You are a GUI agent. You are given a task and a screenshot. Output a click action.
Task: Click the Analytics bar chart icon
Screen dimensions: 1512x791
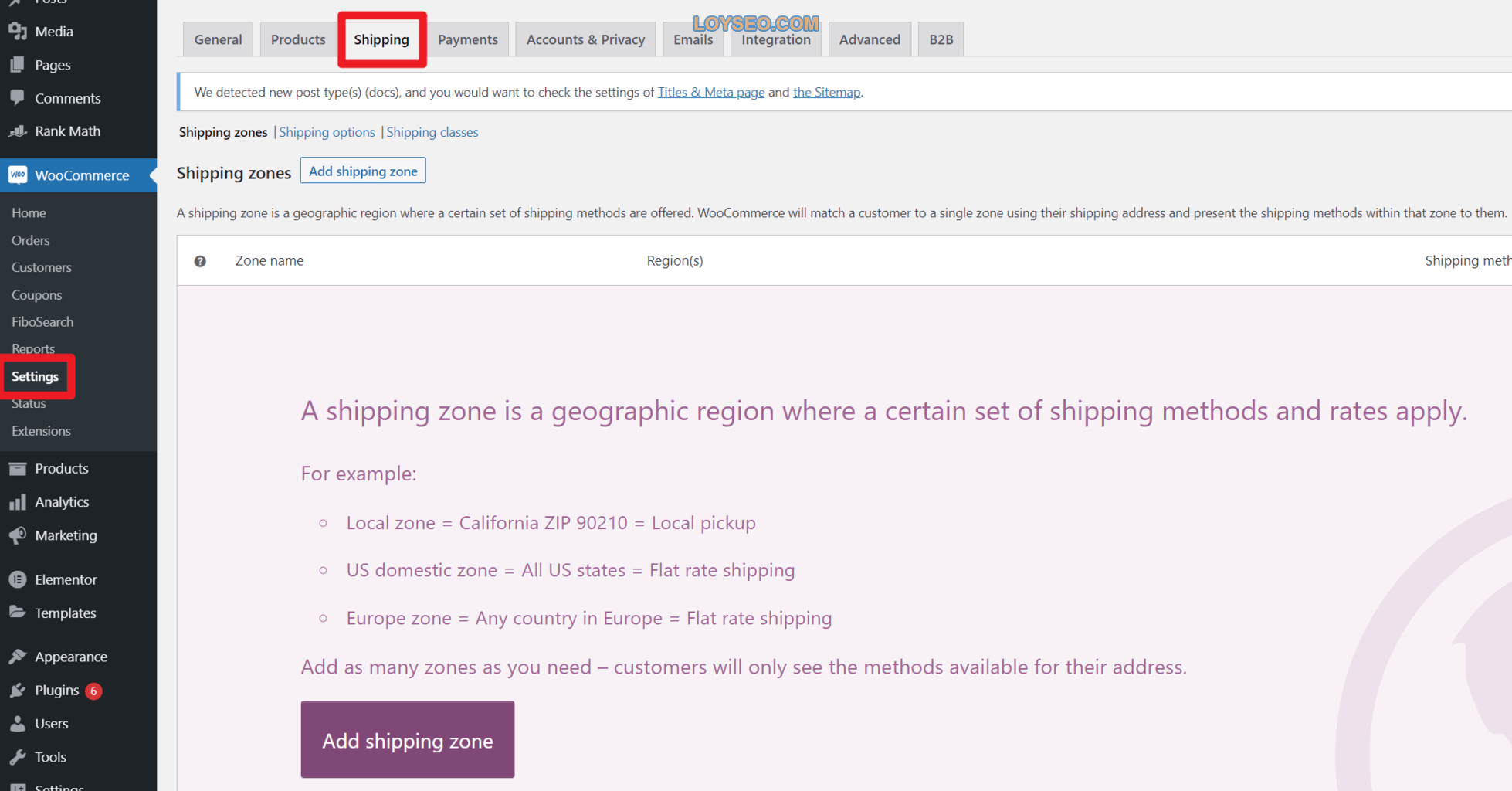[x=17, y=501]
